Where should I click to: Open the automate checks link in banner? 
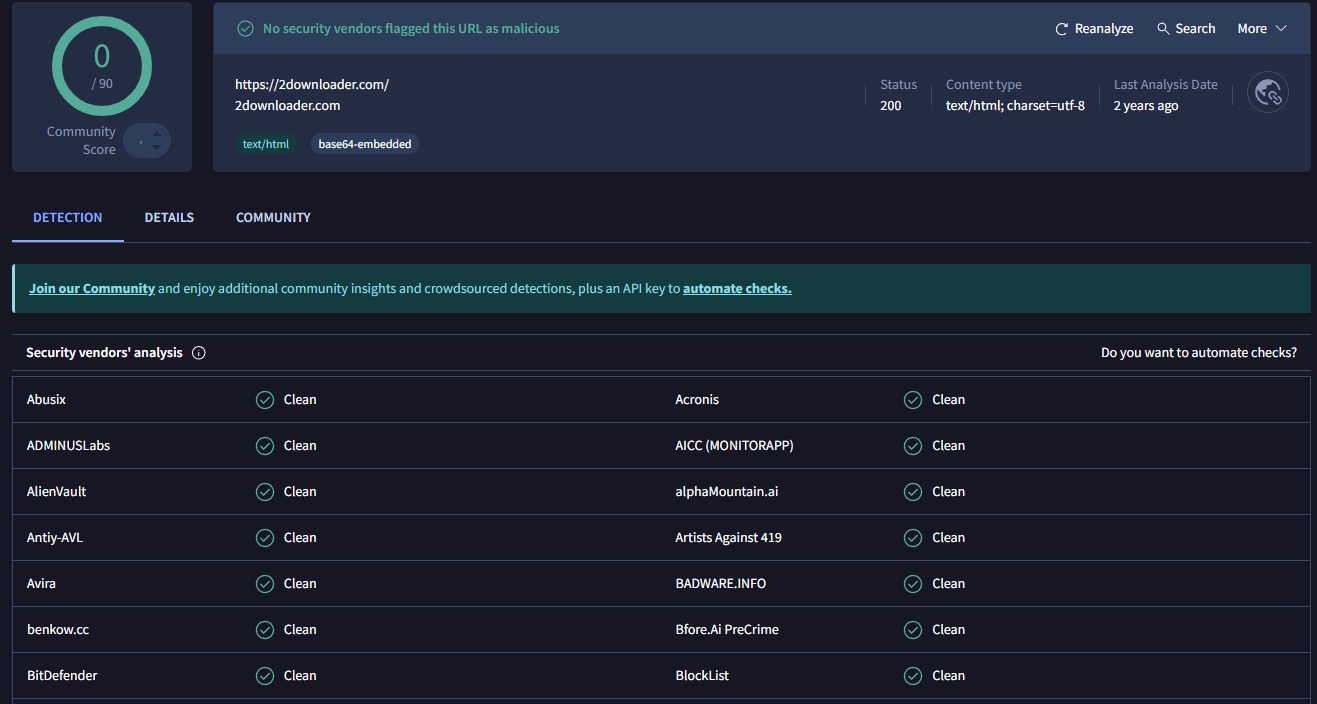737,289
